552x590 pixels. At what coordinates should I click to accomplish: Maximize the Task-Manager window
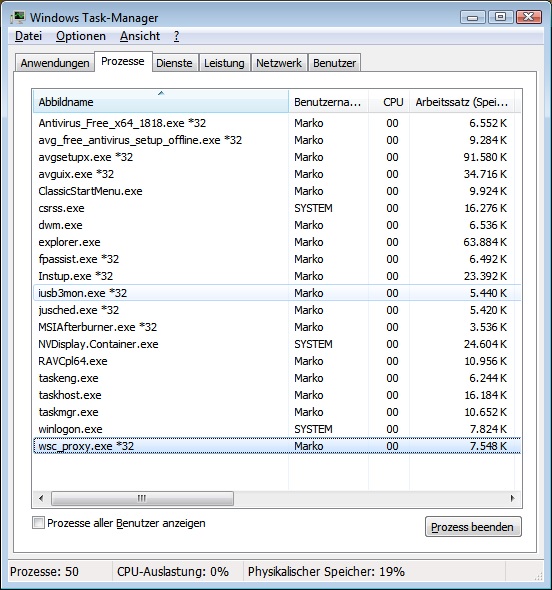[500, 17]
